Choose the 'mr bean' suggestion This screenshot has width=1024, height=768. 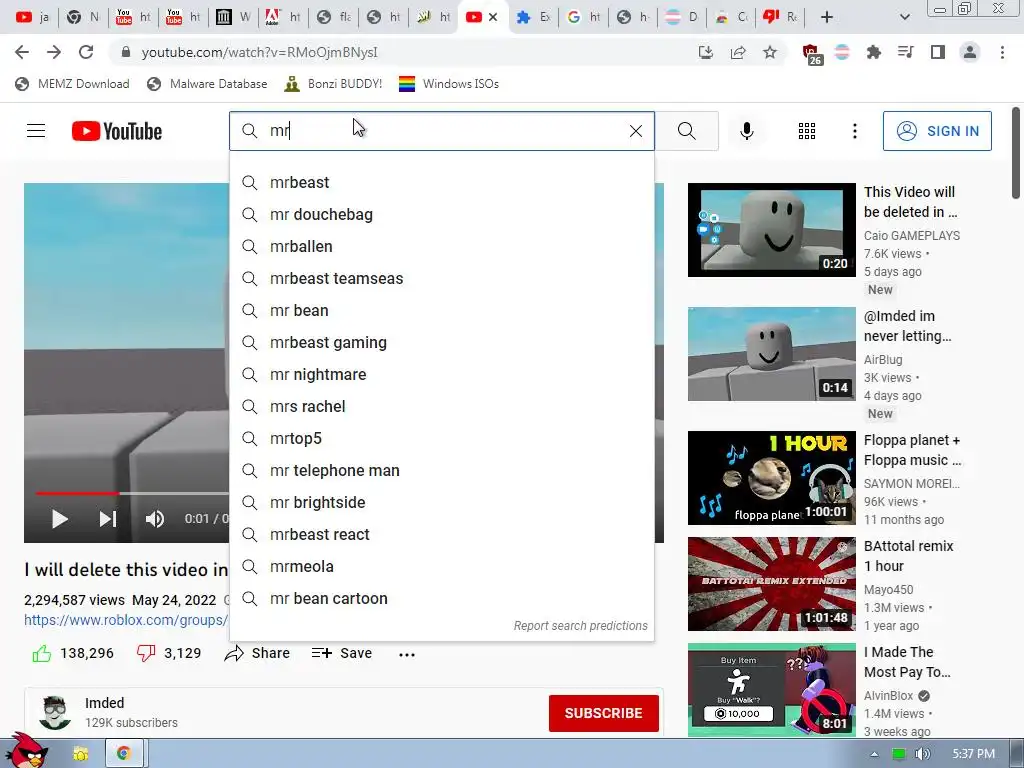[x=441, y=310]
